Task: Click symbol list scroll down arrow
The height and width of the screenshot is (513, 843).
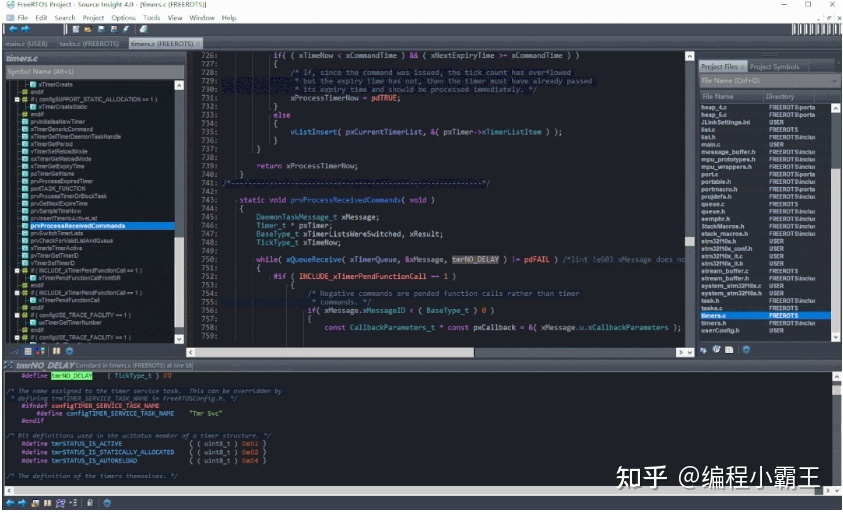Action: pyautogui.click(x=179, y=339)
